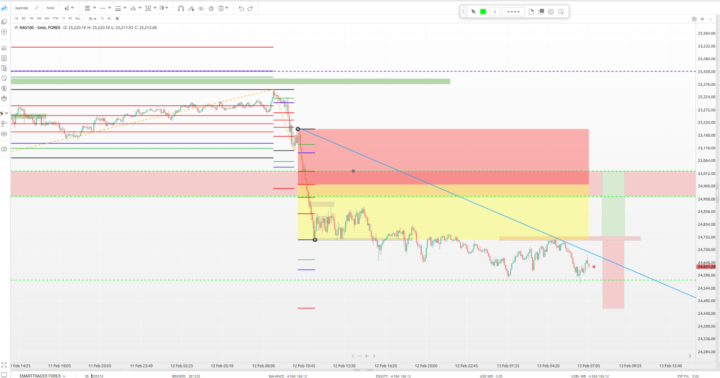Image resolution: width=720 pixels, height=378 pixels.
Task: Click the home icon in top toolbar
Action: (211, 8)
